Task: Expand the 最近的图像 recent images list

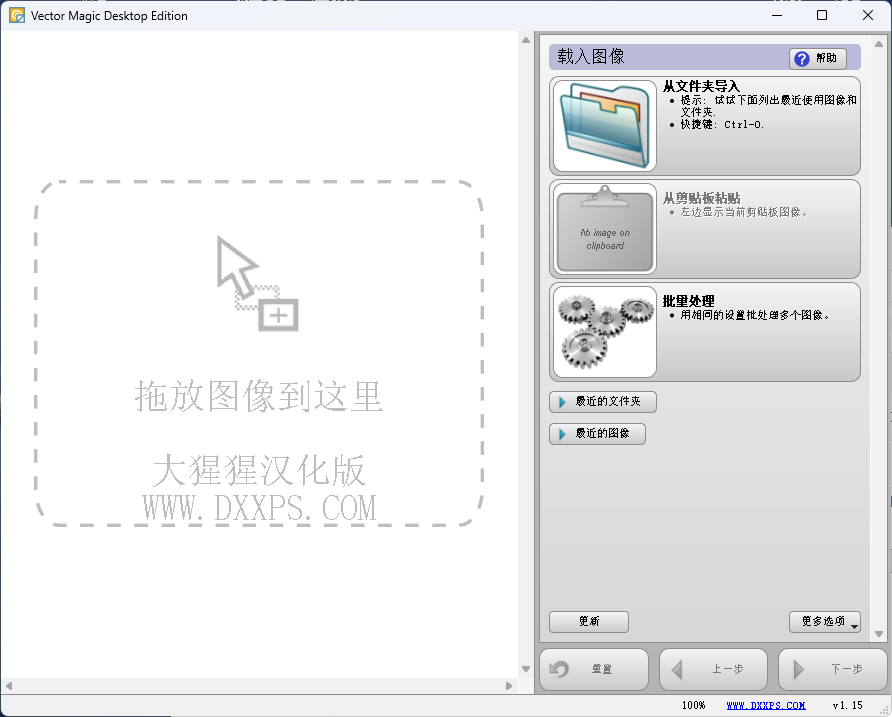Action: [x=597, y=434]
